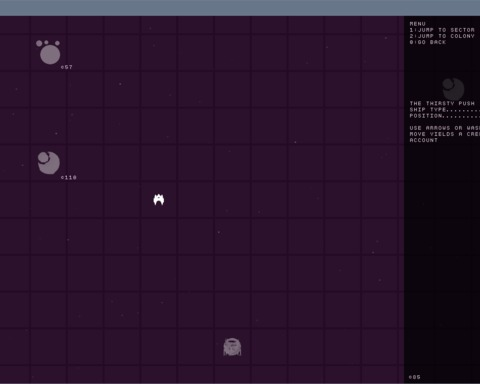Choose '1: Jump to Sector' menu option
The width and height of the screenshot is (480, 384).
tap(442, 30)
